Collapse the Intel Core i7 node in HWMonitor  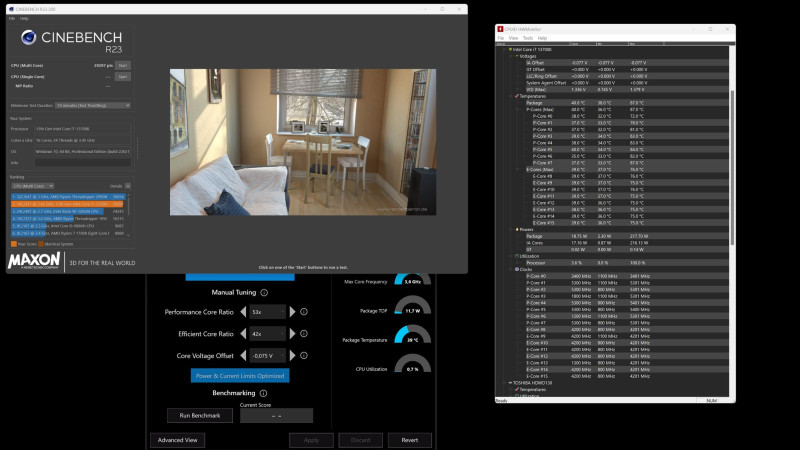(x=504, y=49)
